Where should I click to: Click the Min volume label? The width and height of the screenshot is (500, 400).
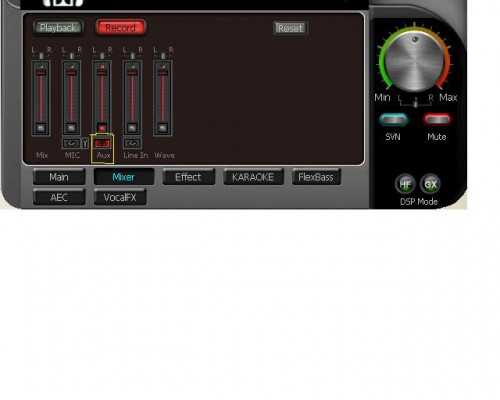382,98
